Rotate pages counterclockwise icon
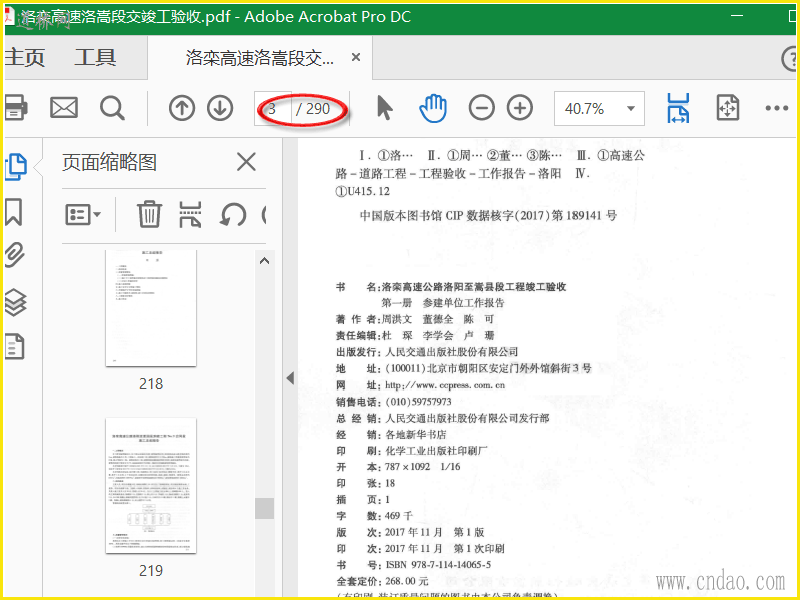This screenshot has width=800, height=600. (x=233, y=214)
